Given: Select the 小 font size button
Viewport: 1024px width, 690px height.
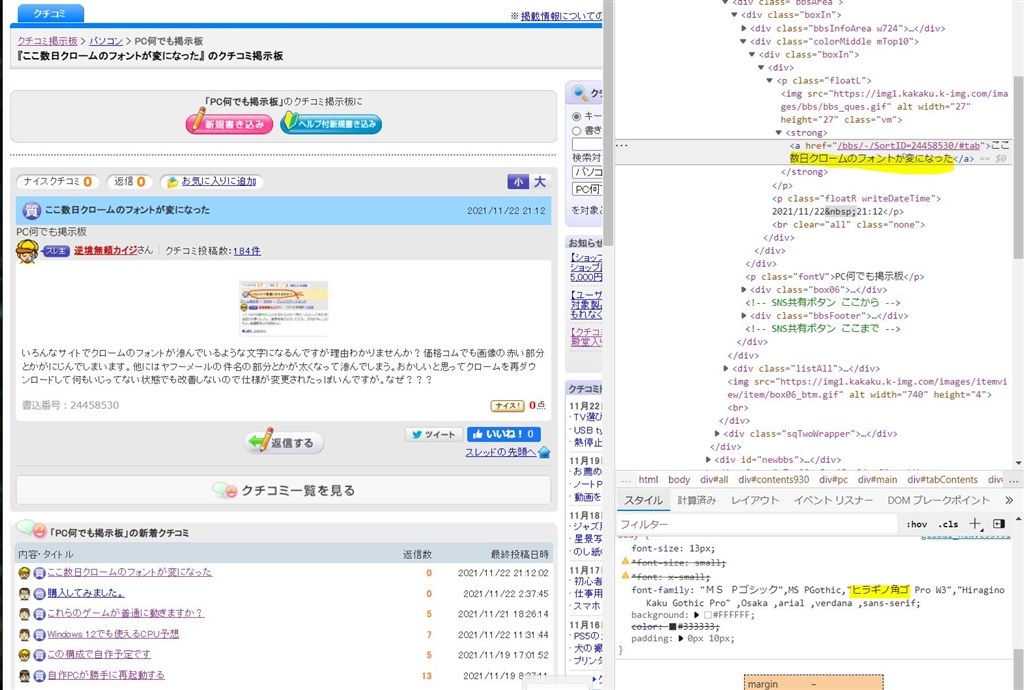Looking at the screenshot, I should click(518, 182).
